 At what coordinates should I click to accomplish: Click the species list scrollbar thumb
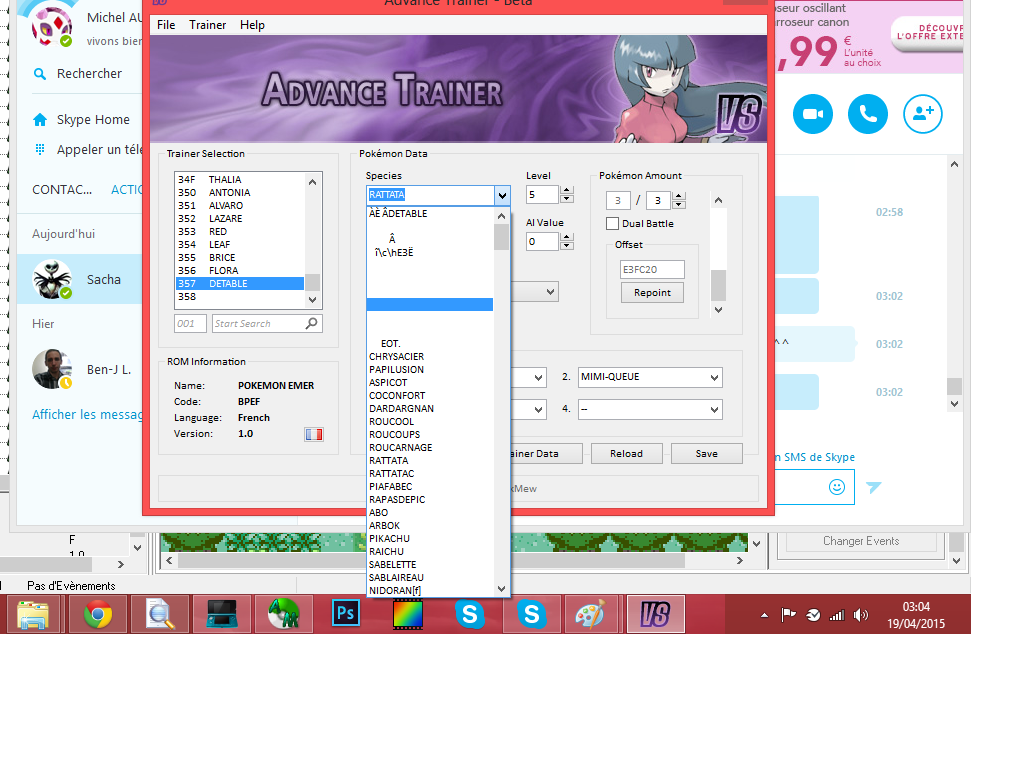click(x=502, y=237)
